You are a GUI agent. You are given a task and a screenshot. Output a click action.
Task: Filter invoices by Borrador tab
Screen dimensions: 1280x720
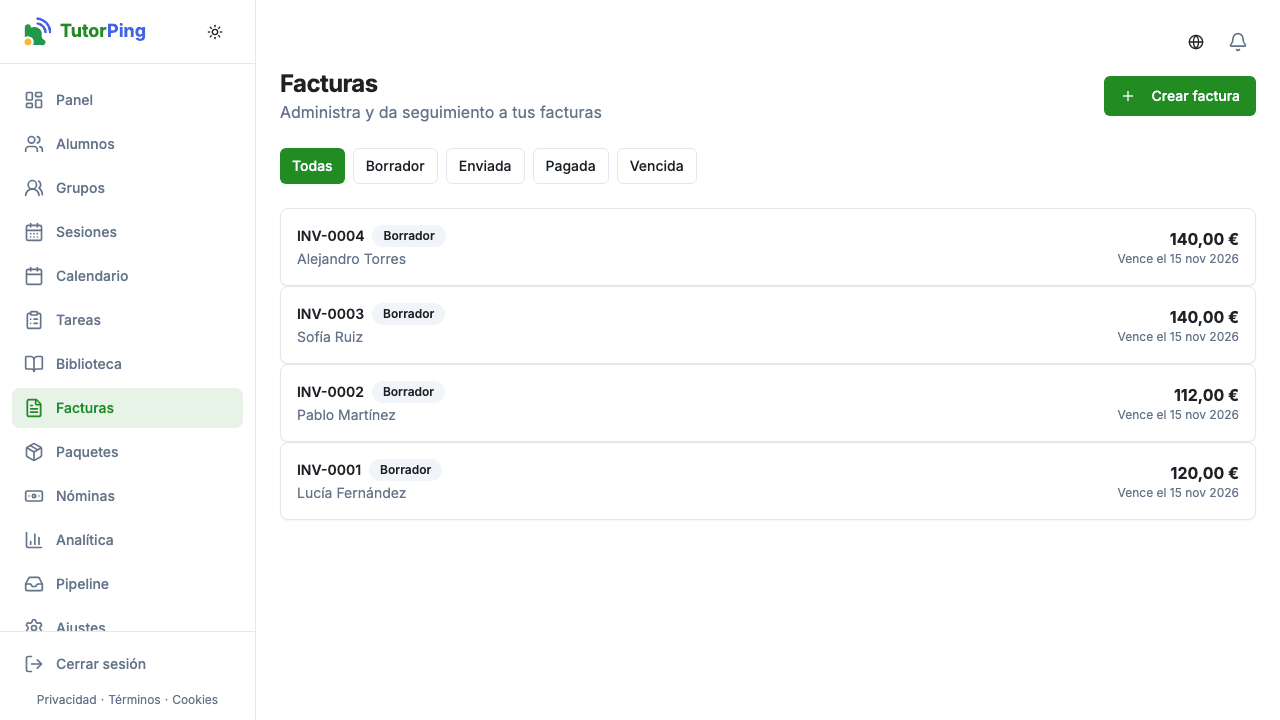pyautogui.click(x=395, y=166)
